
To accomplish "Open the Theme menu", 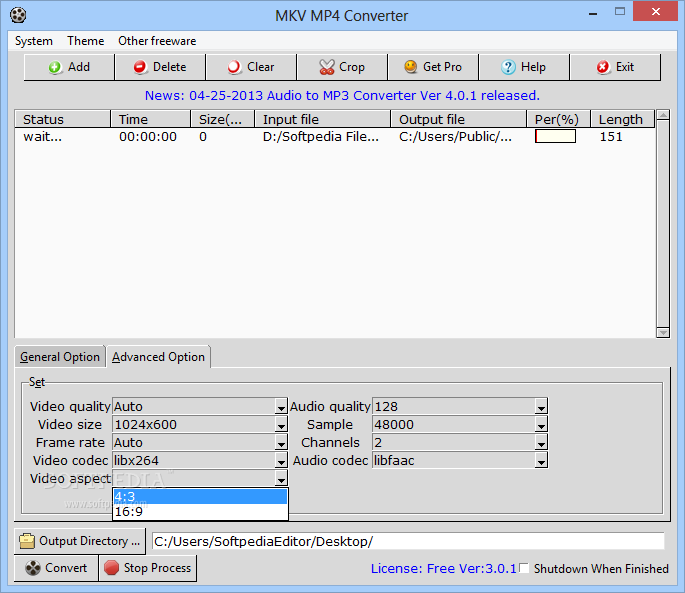I will [x=86, y=41].
